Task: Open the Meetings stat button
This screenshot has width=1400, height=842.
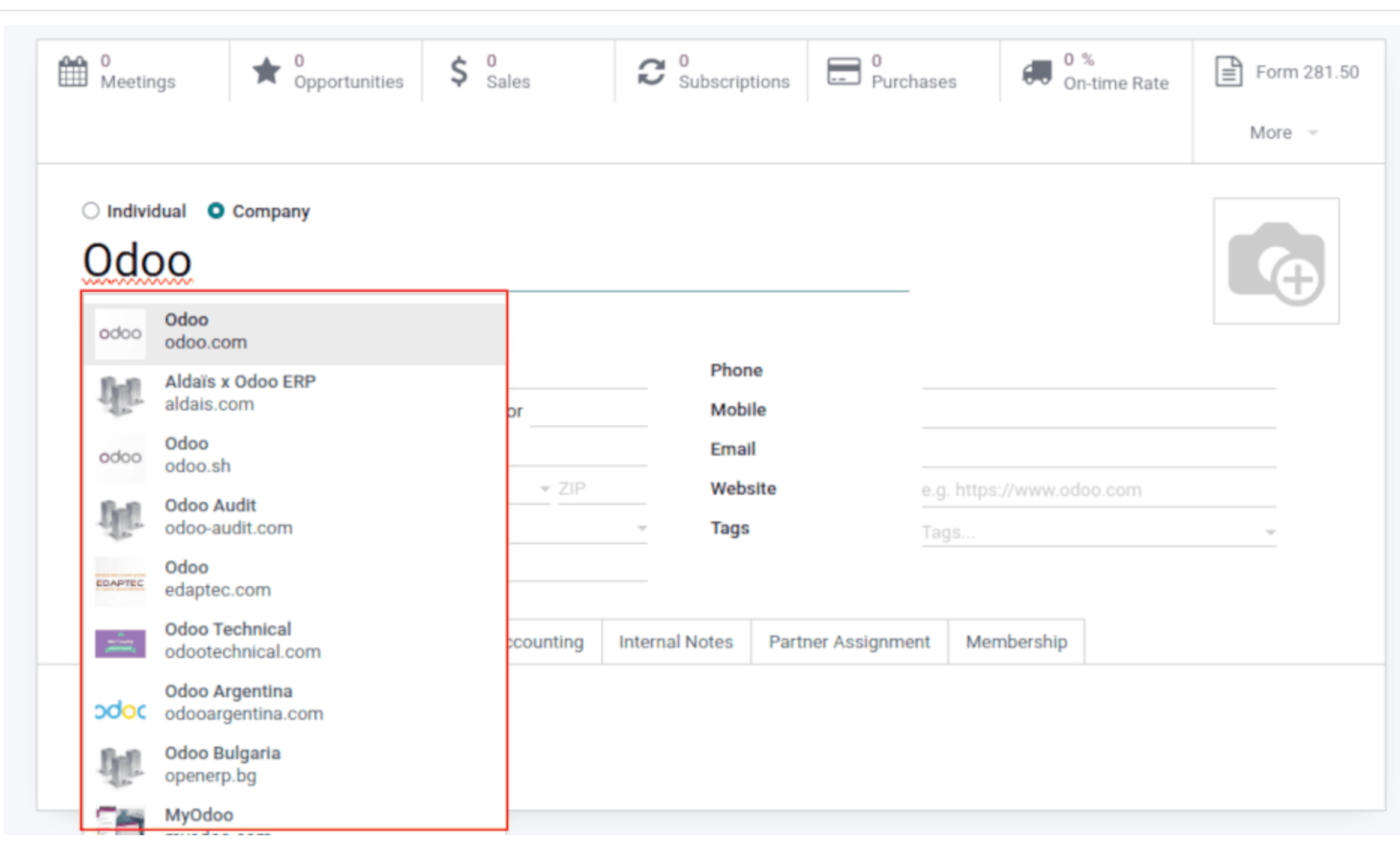Action: pyautogui.click(x=134, y=71)
